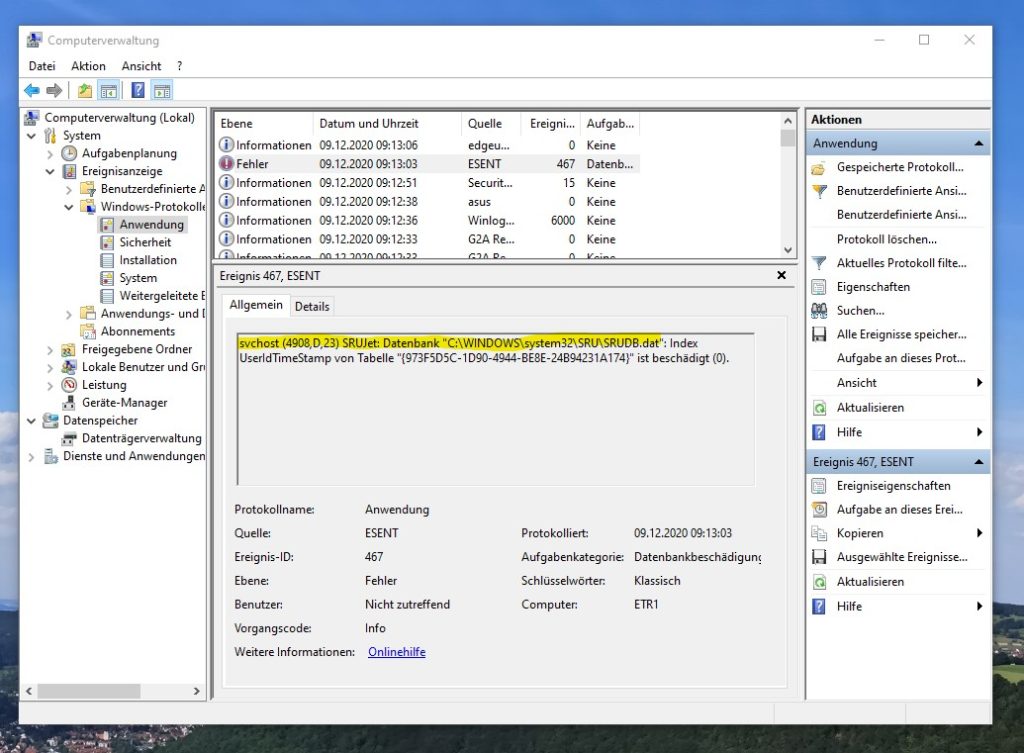Click the Aufgabe an dieses Ereignis icon
Screen dimensions: 1024x753
pyautogui.click(x=819, y=509)
